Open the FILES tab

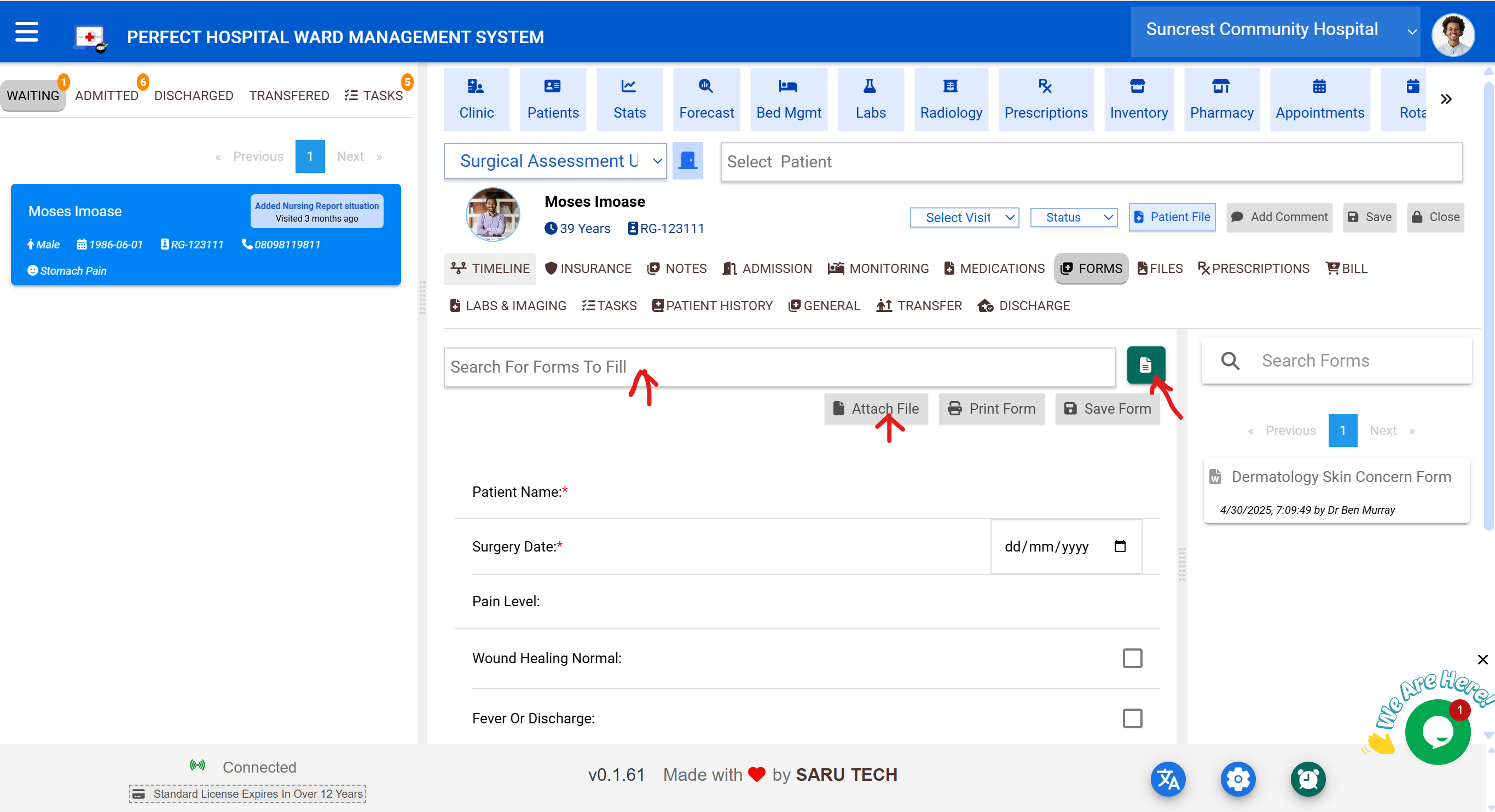tap(1160, 268)
